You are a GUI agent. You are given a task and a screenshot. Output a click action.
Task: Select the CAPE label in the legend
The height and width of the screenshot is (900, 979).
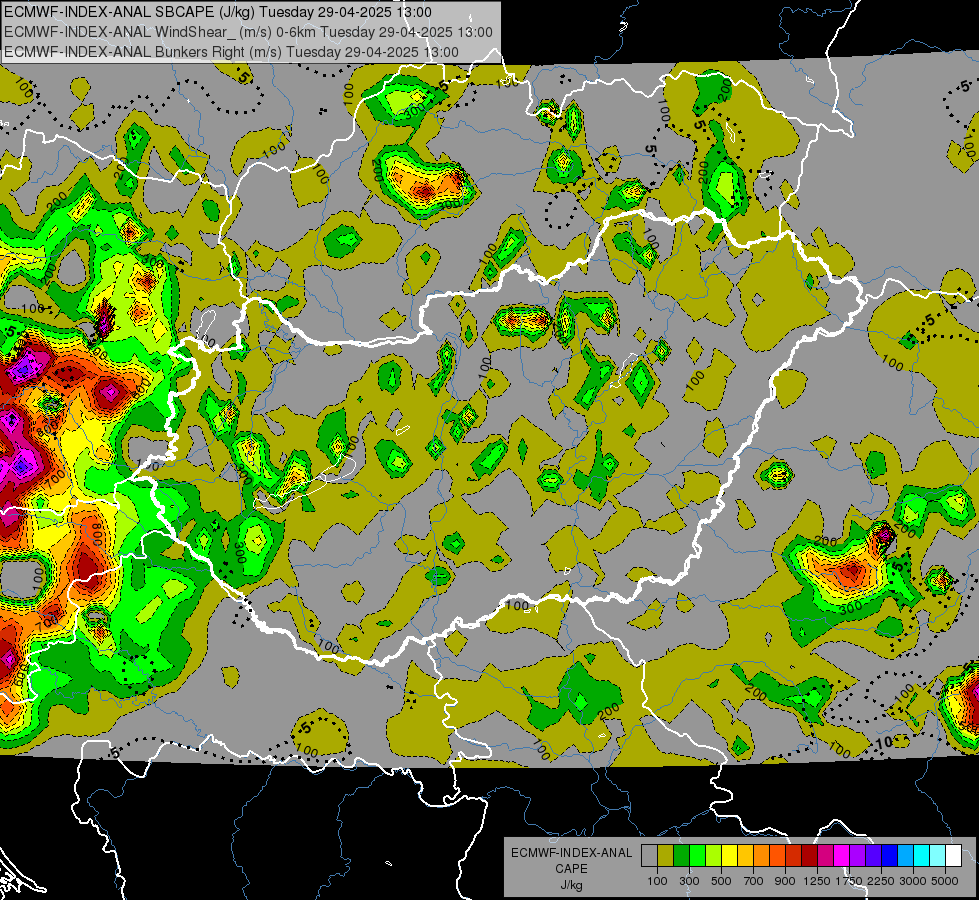(571, 869)
